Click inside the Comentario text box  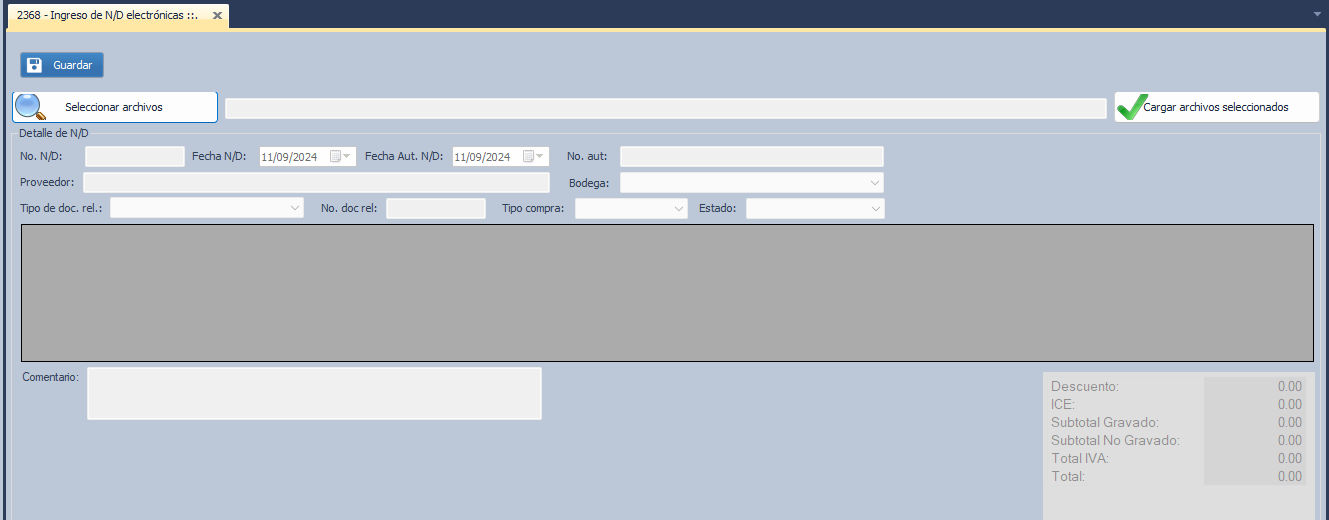tap(314, 393)
